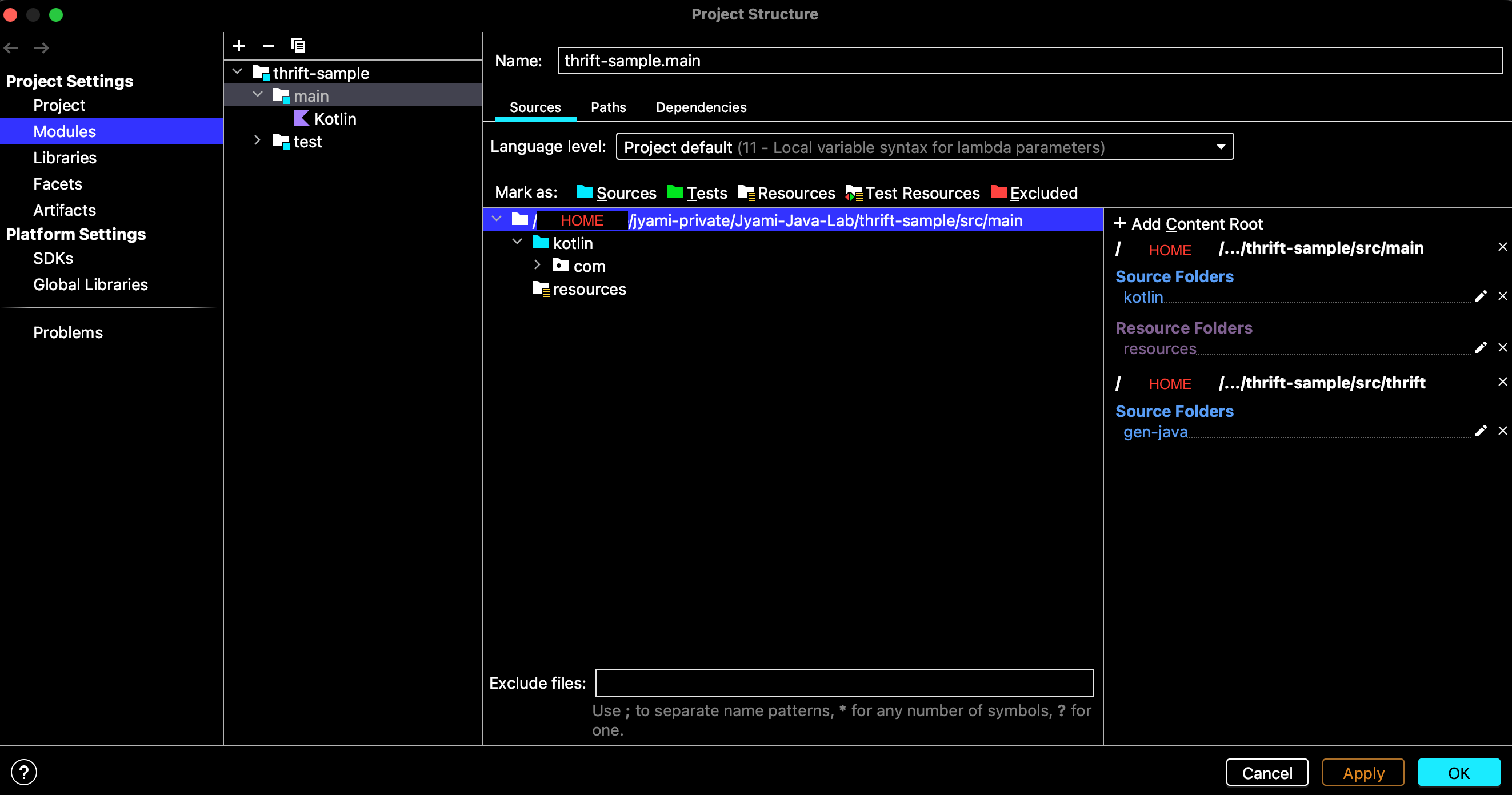The width and height of the screenshot is (1512, 795).
Task: Mark folder as Sources
Action: [617, 193]
